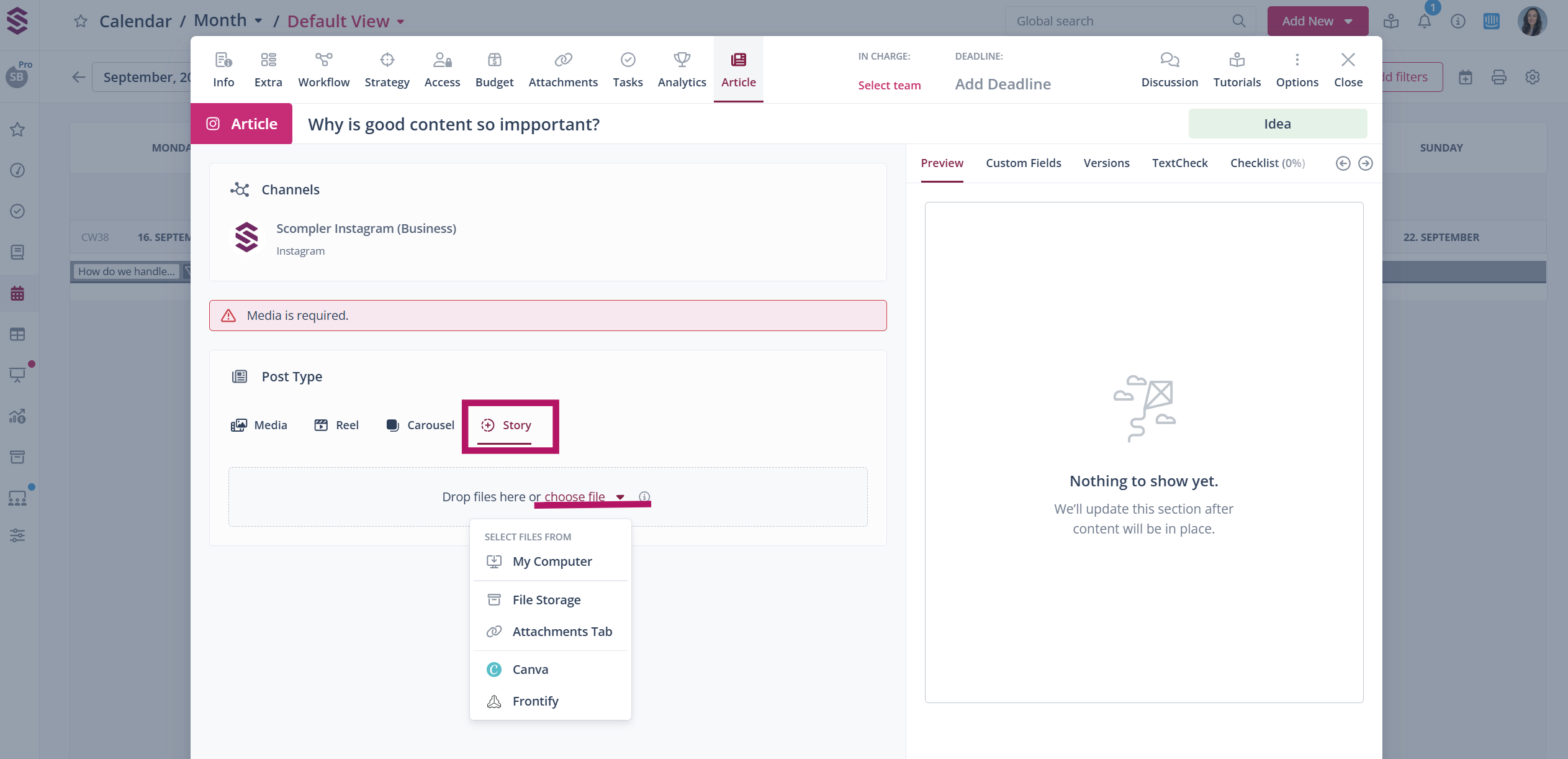Open Tutorials from the header

point(1237,69)
